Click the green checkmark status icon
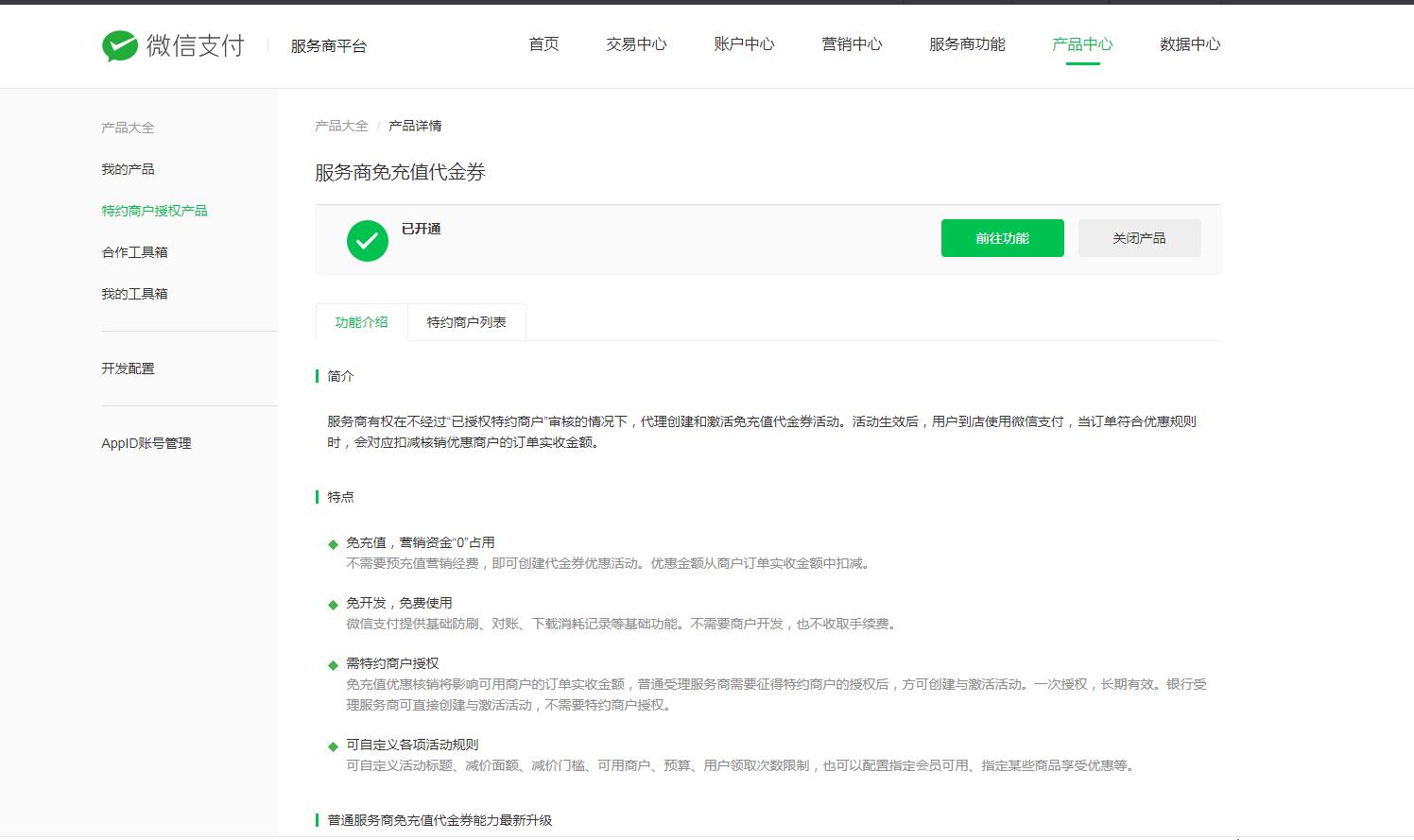Viewport: 1414px width, 840px height. click(x=368, y=240)
